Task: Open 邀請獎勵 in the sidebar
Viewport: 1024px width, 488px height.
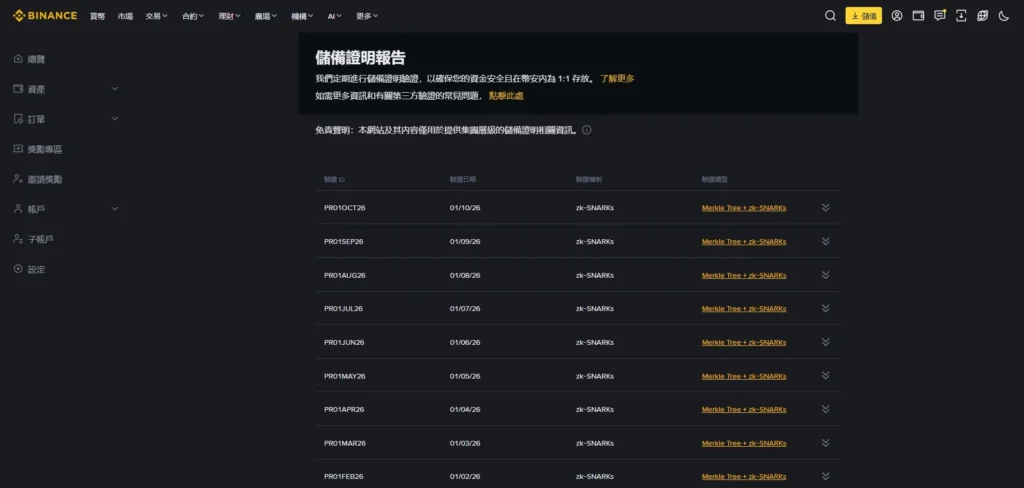Action: tap(45, 179)
